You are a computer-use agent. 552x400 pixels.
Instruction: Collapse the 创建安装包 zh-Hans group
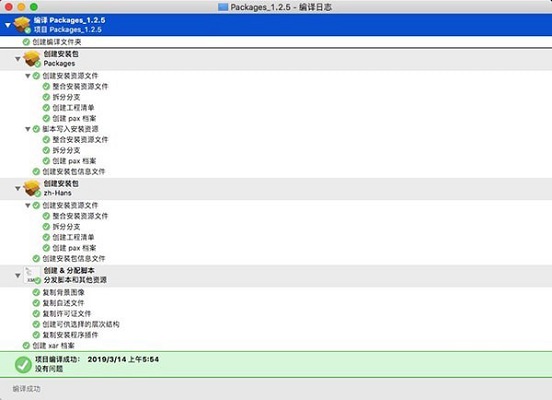(18, 188)
